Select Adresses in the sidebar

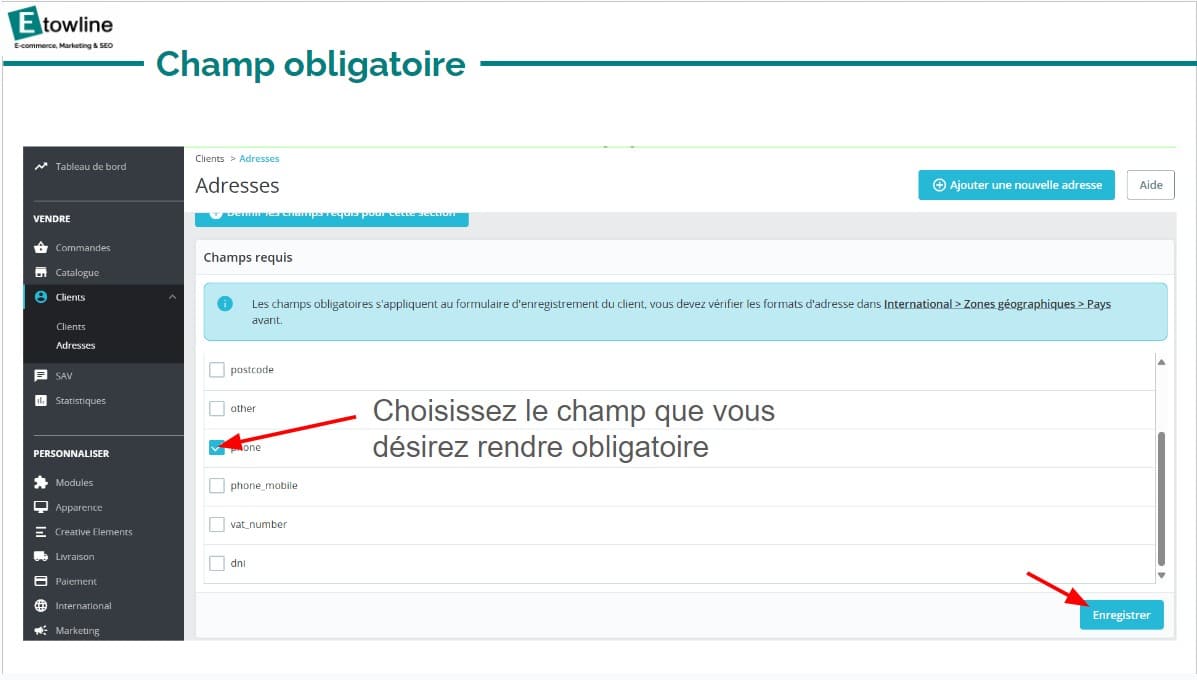[x=76, y=345]
